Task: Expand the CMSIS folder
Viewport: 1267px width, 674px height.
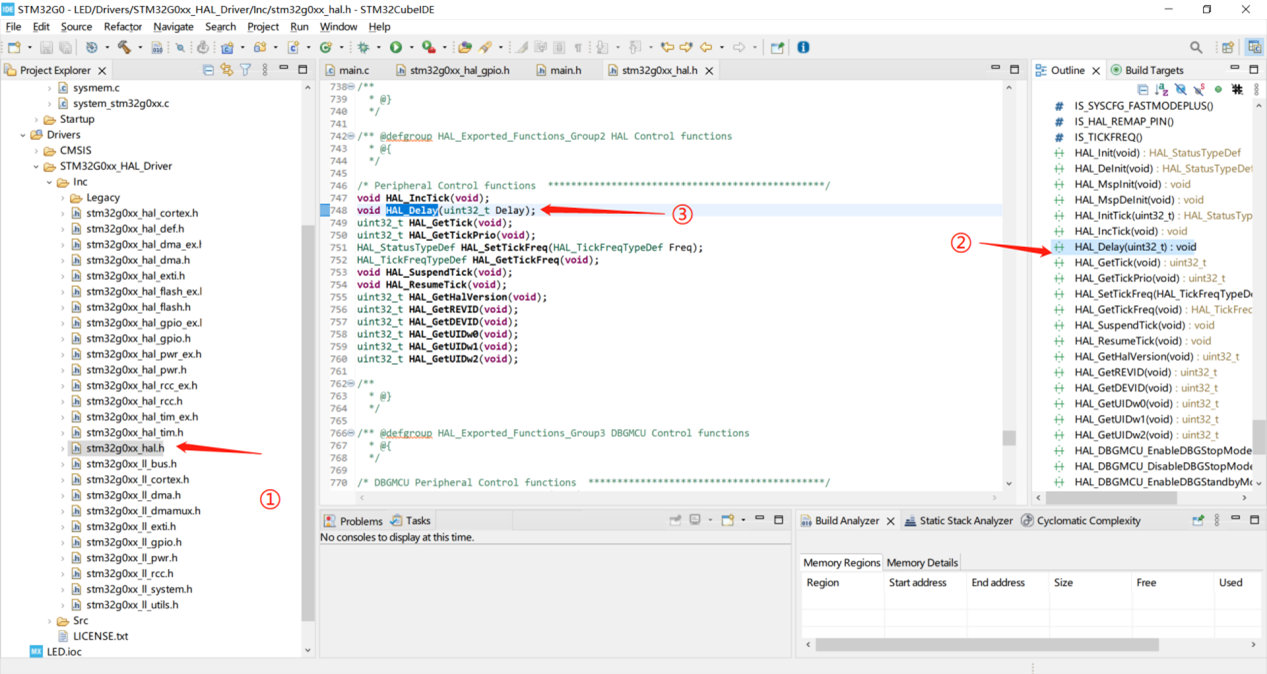Action: 36,151
